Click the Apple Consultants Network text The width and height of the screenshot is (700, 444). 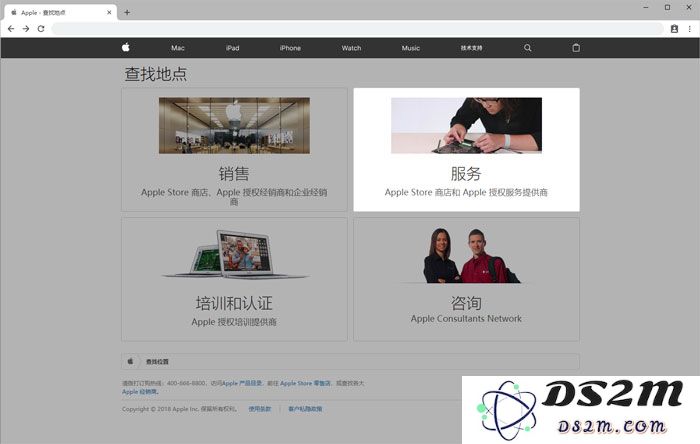[466, 319]
